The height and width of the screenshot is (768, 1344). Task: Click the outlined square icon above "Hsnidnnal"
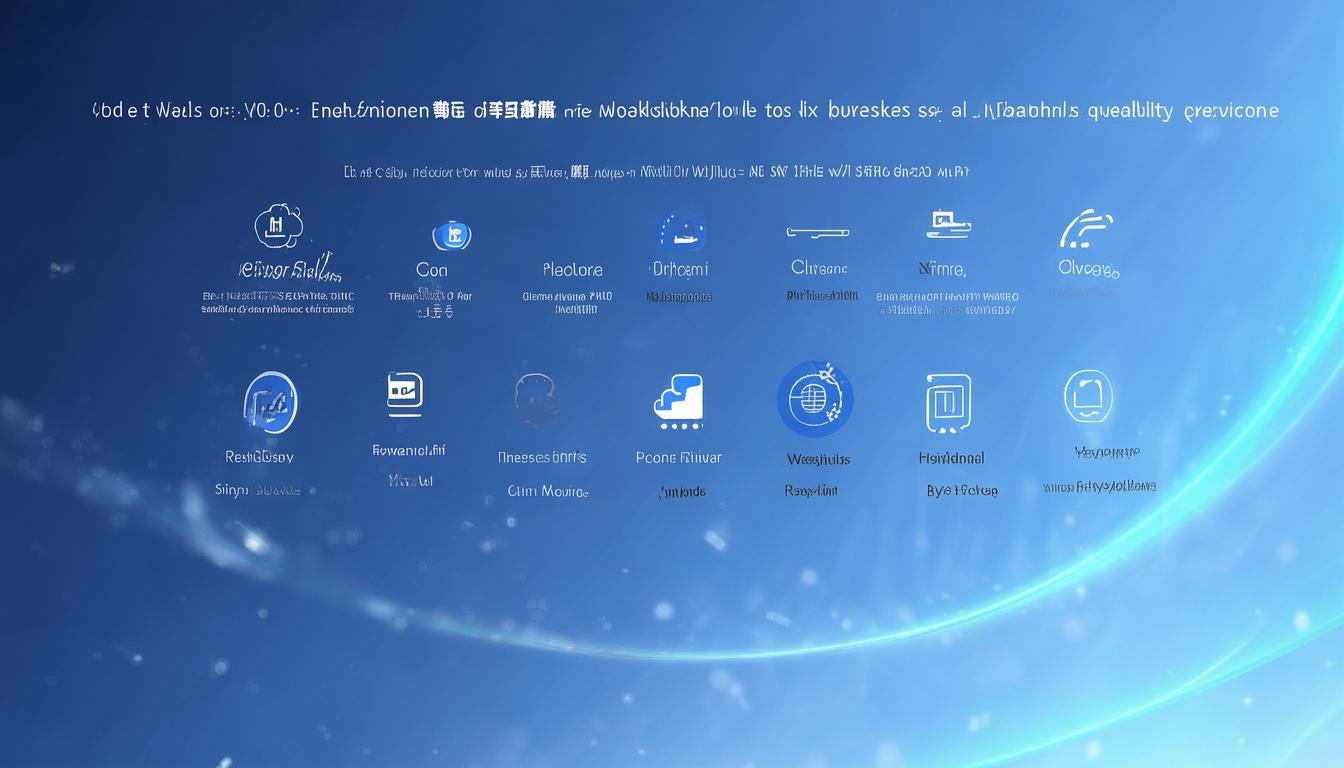tap(949, 404)
